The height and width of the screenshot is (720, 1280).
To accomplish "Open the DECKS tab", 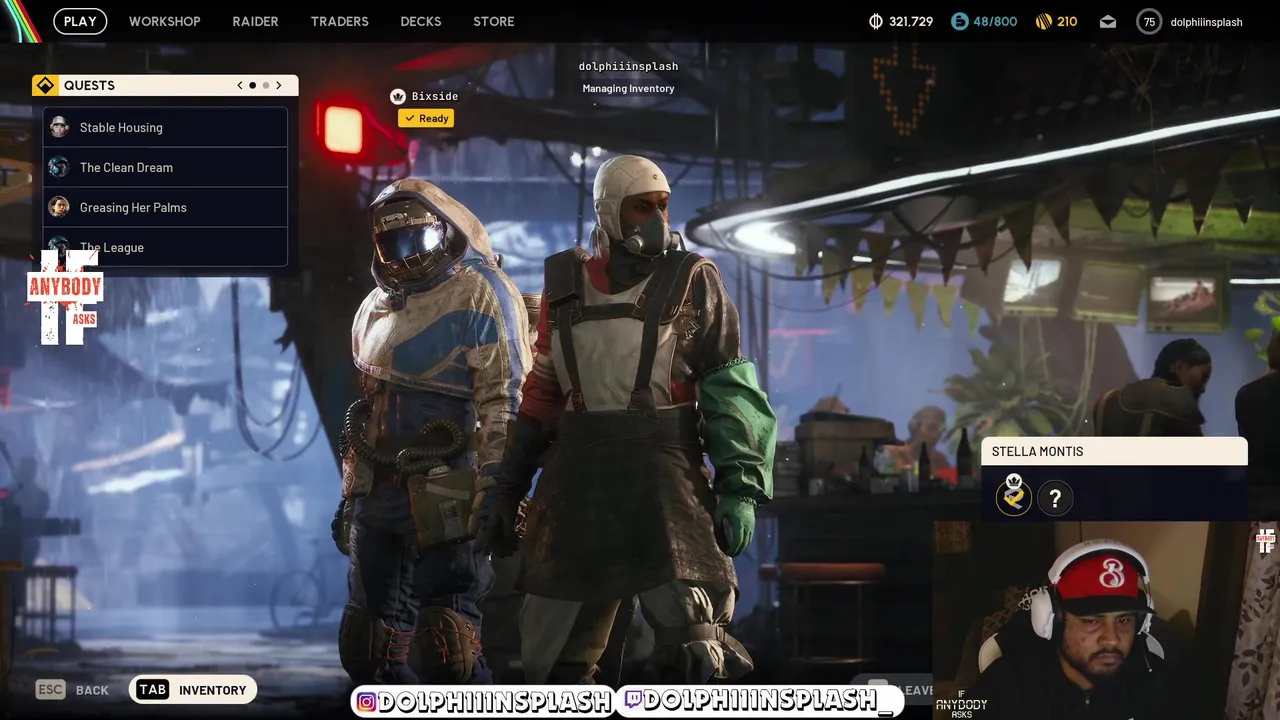I will tap(421, 21).
